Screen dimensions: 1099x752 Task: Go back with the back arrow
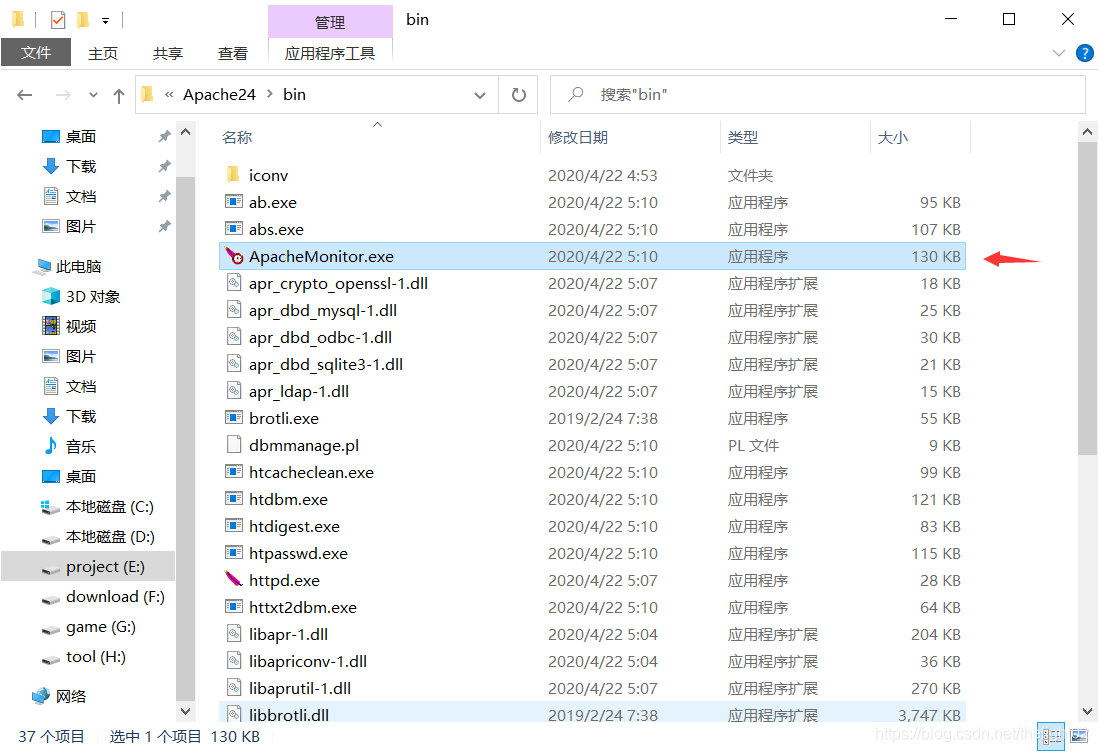[25, 95]
